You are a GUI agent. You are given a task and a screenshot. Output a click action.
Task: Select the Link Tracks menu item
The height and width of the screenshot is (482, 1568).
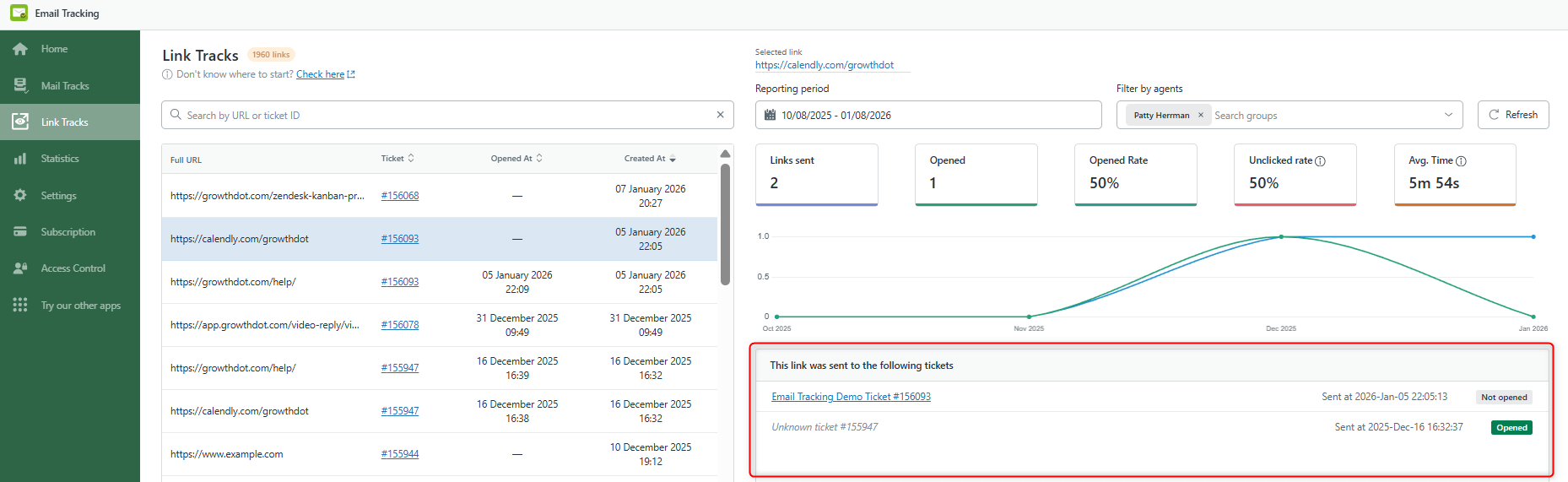point(65,122)
